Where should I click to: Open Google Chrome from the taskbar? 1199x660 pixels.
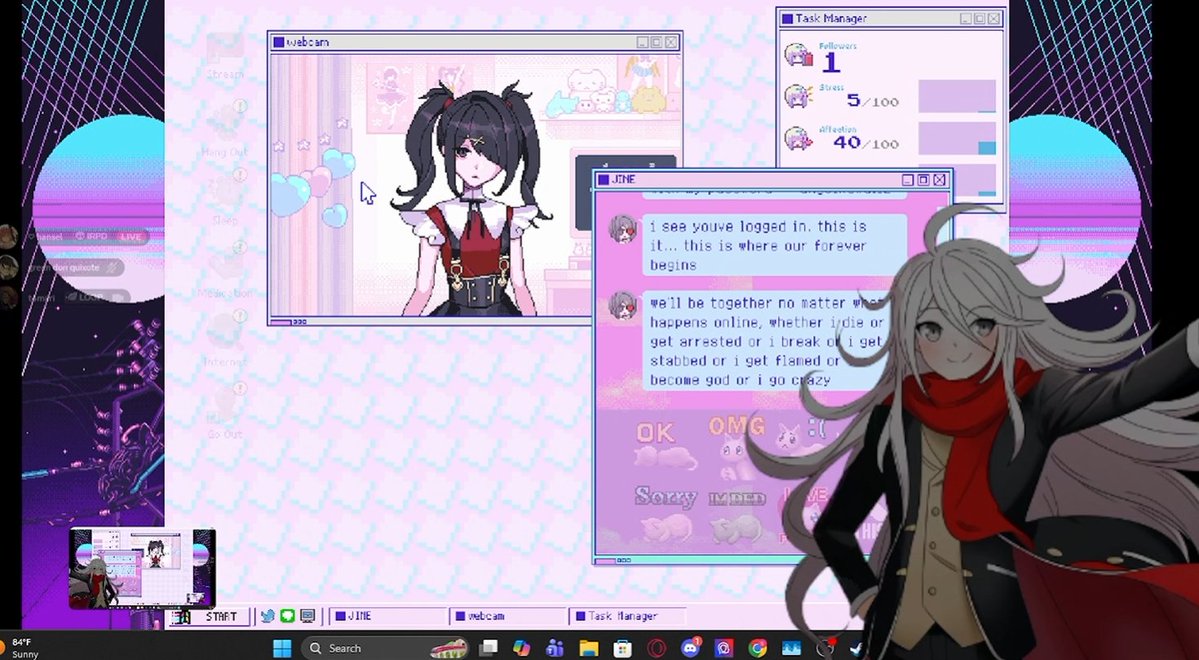758,649
